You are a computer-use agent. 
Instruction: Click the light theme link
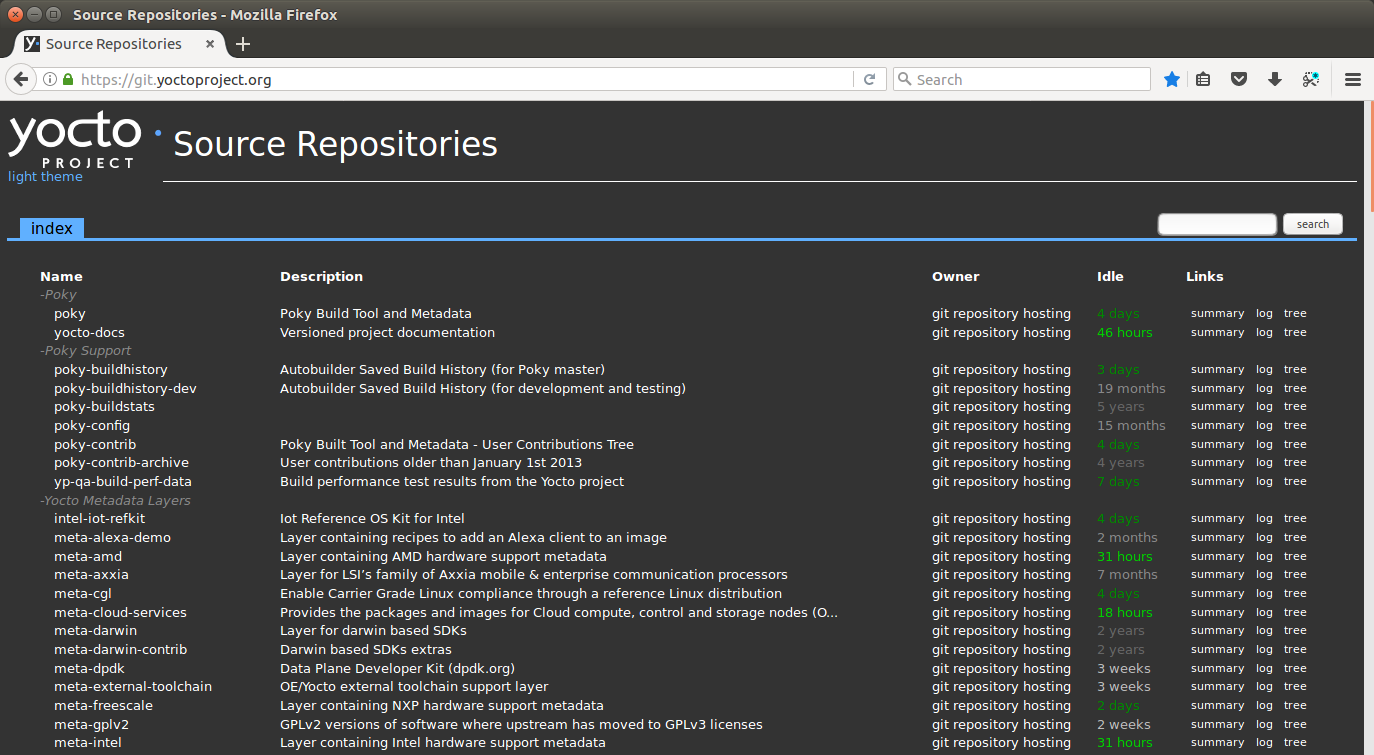[45, 177]
